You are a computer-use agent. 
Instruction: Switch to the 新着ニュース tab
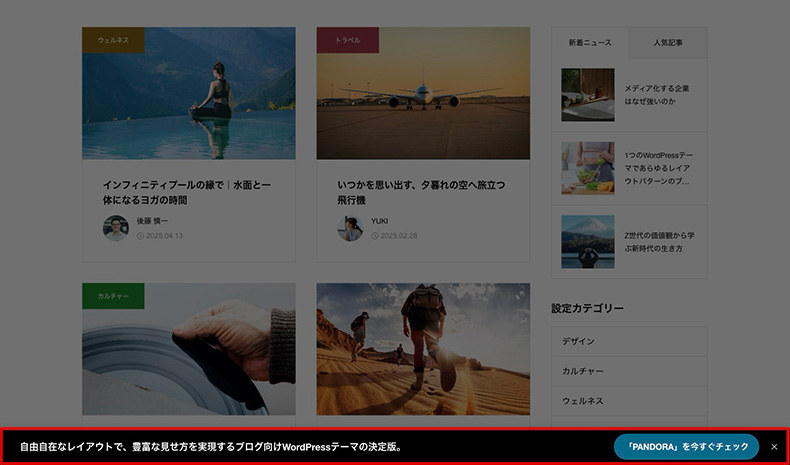coord(590,43)
